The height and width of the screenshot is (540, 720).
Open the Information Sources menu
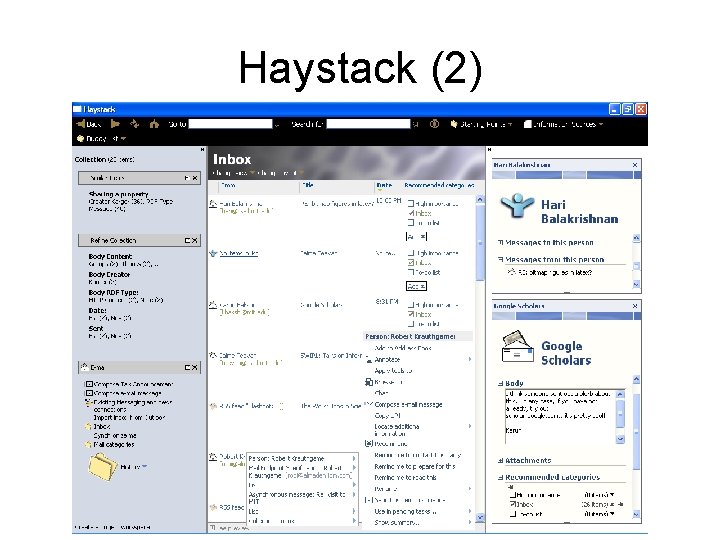pos(563,124)
